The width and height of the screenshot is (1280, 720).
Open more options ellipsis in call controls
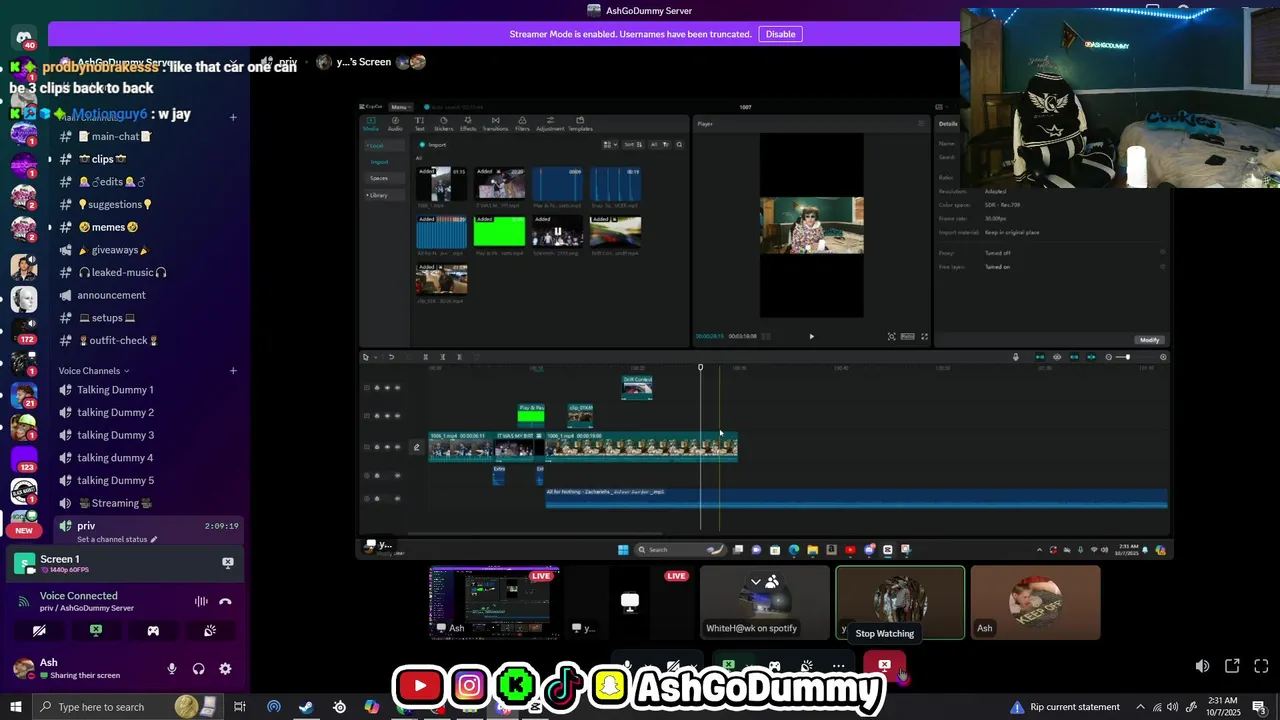point(839,666)
